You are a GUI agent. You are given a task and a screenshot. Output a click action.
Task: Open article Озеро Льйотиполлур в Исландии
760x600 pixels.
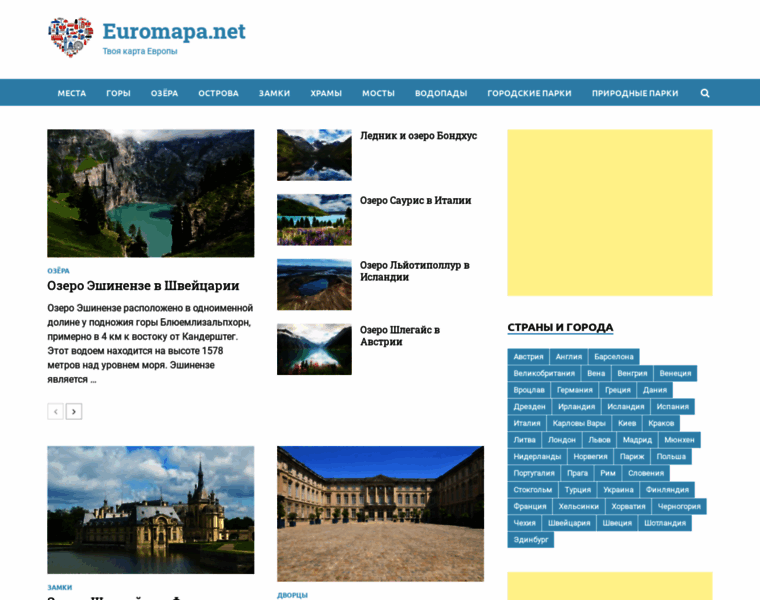click(414, 271)
